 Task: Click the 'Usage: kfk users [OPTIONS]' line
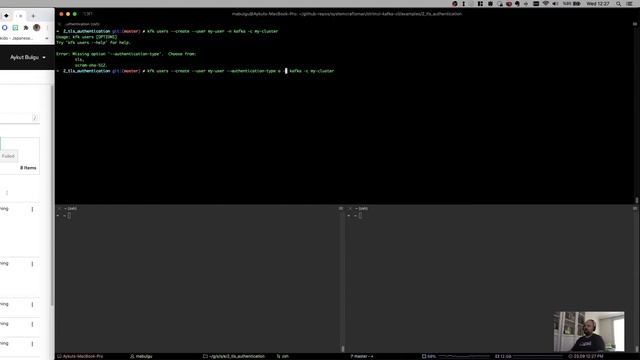pos(87,37)
